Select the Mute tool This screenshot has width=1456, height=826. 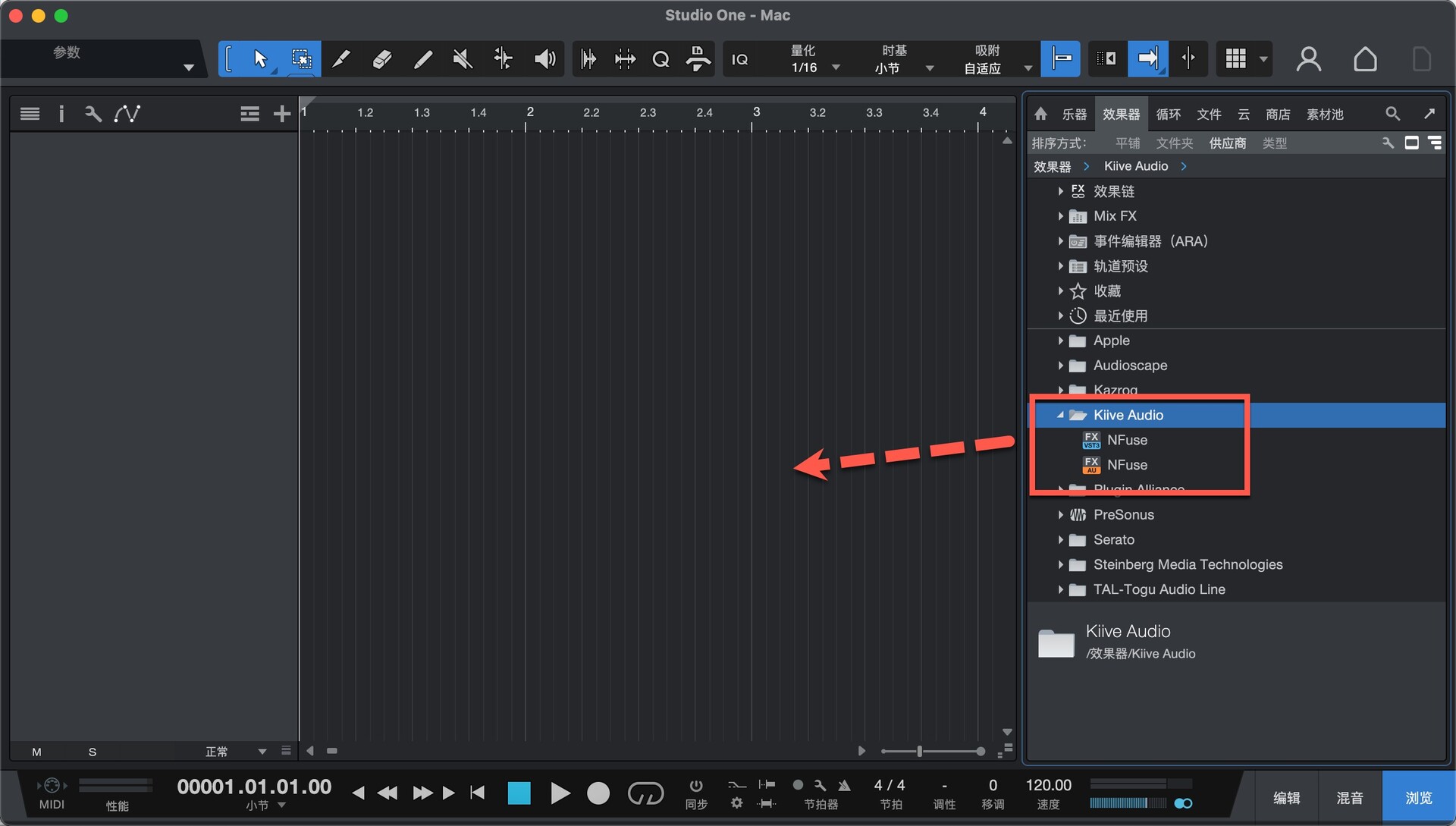tap(463, 59)
